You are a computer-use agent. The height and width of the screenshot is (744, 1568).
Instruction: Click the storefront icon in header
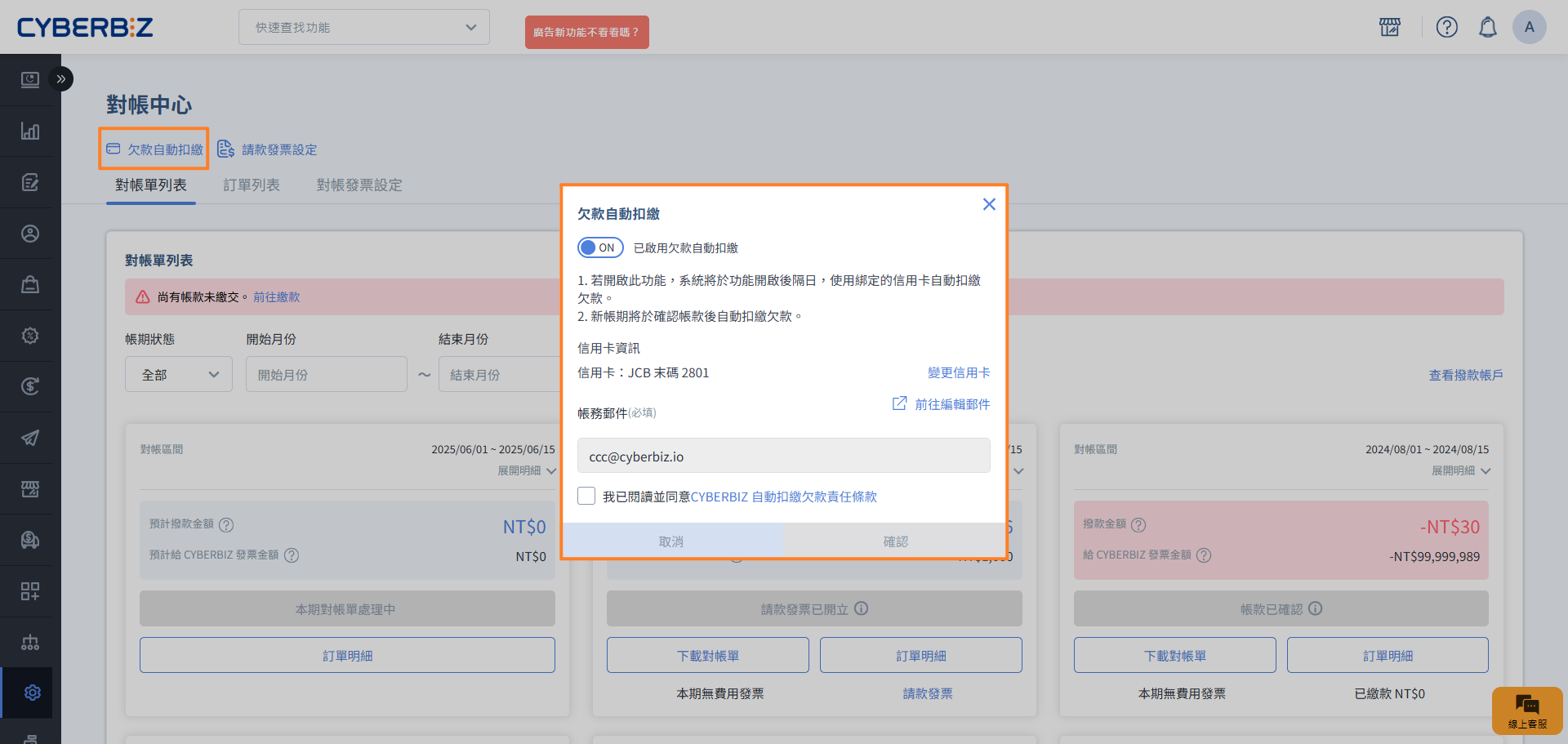[1389, 28]
